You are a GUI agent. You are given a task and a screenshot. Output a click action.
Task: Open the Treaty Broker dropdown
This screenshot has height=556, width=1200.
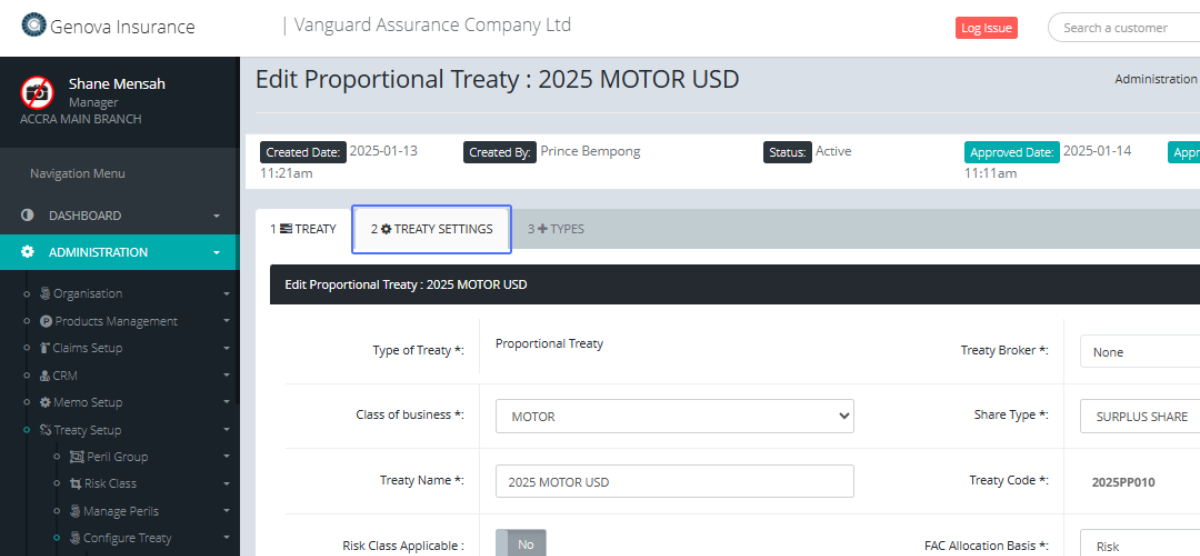(x=1140, y=352)
